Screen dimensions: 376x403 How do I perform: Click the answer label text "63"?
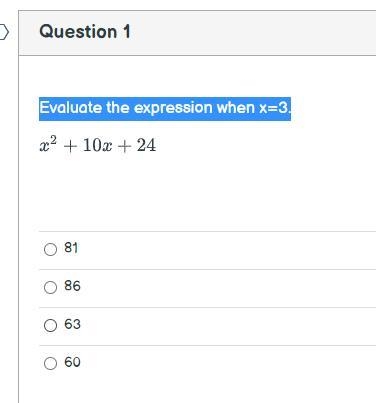click(72, 324)
